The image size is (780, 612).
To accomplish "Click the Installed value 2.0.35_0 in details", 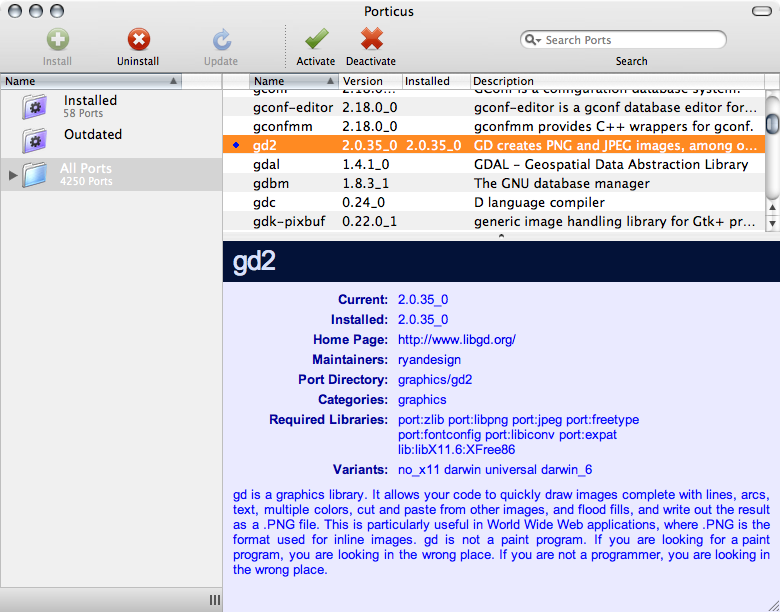I will click(423, 319).
